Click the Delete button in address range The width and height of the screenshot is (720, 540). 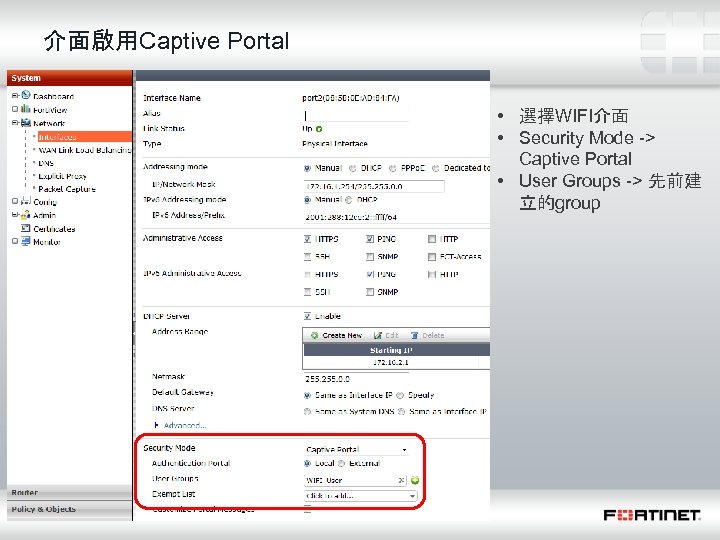pos(428,336)
